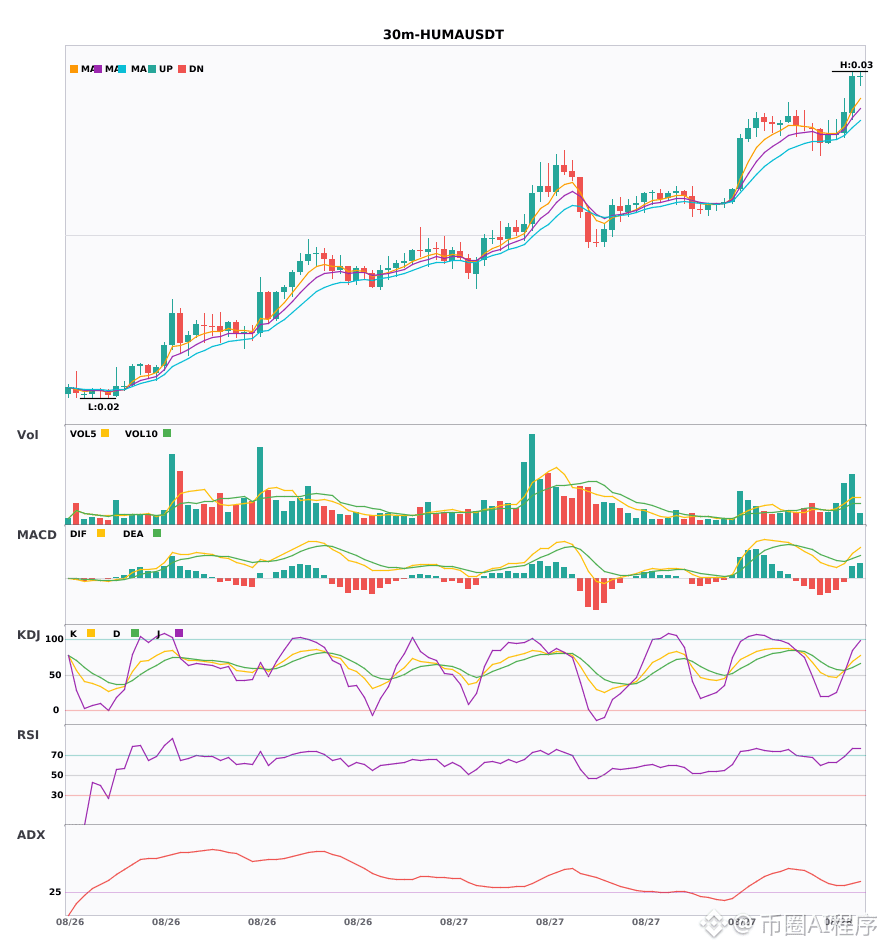Click the ADX panel label
Viewport: 885px width, 950px height.
point(31,835)
